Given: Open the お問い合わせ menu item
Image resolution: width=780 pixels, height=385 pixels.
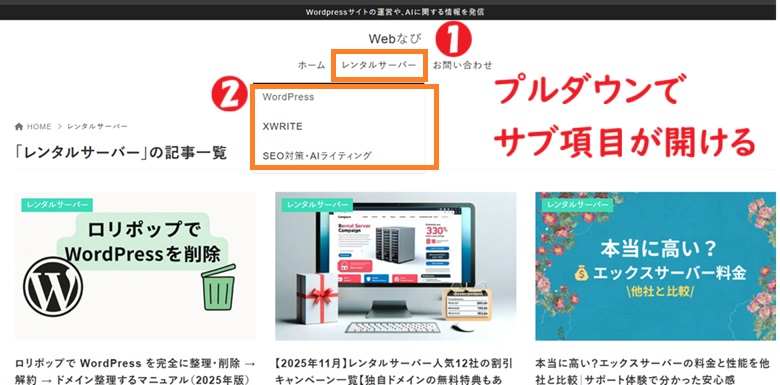Looking at the screenshot, I should [x=462, y=65].
